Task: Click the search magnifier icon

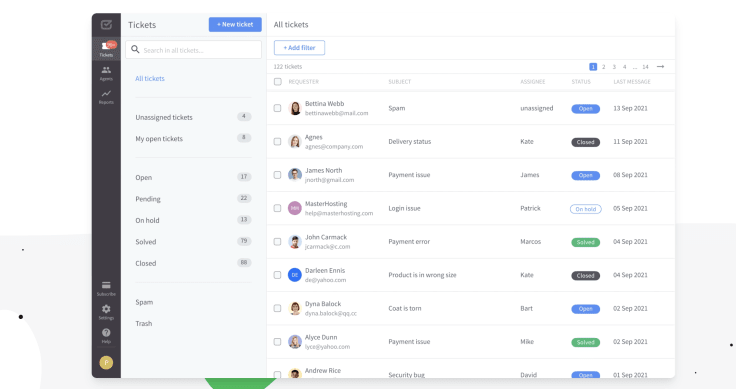Action: (x=135, y=49)
